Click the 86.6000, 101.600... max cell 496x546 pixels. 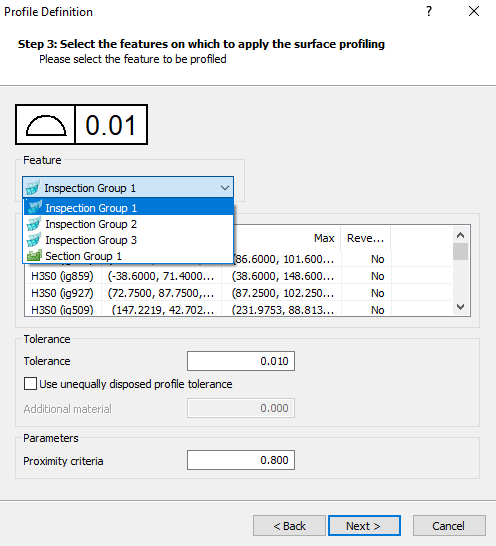(284, 259)
